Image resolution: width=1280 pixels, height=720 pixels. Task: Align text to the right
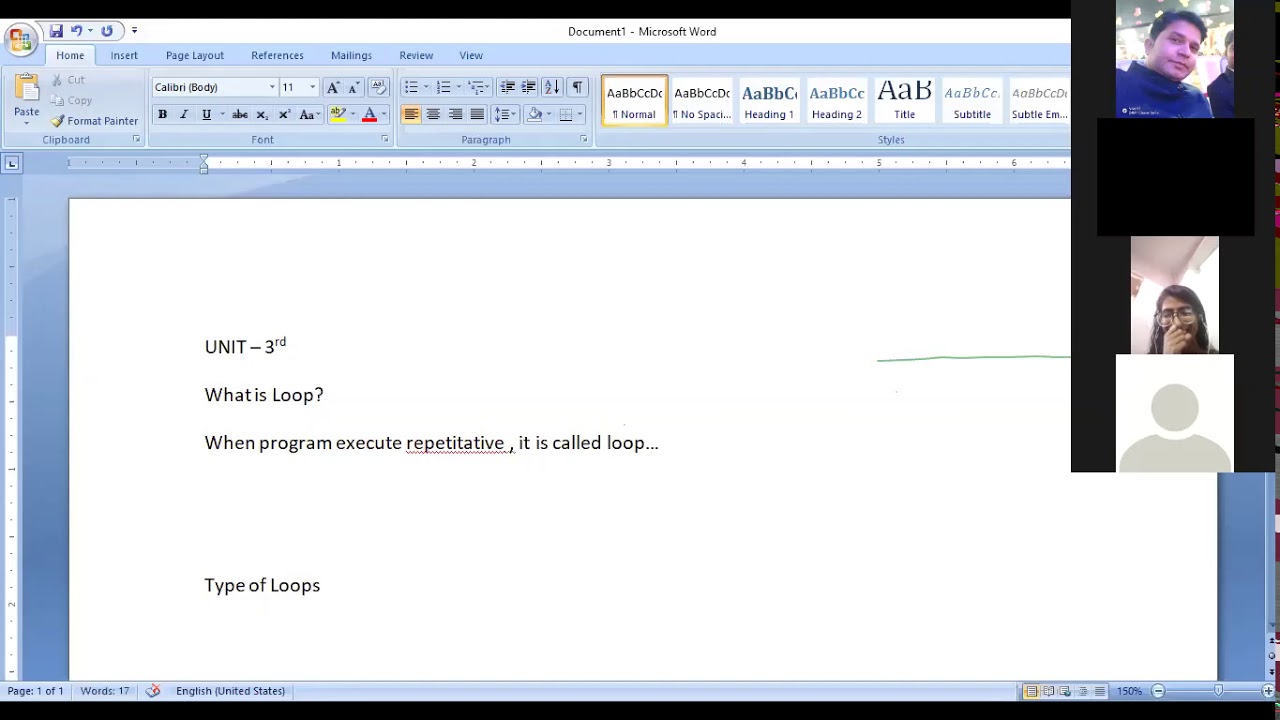[455, 115]
